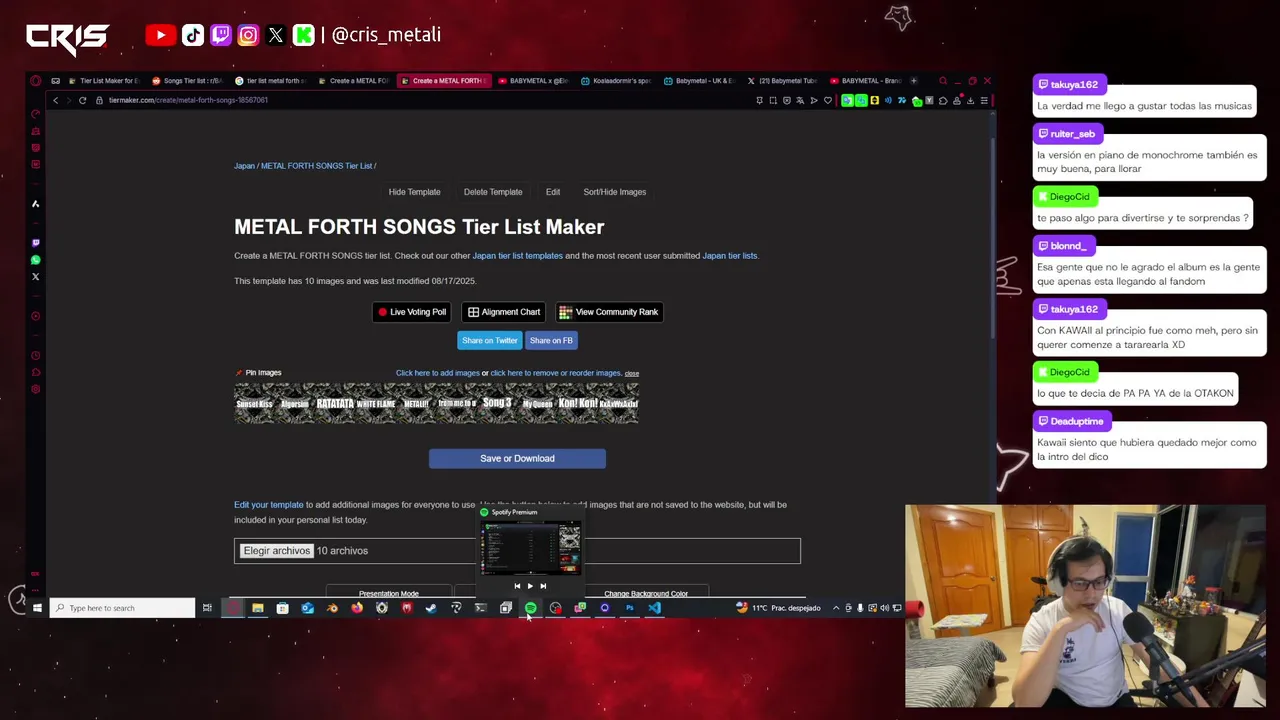Open File Explorer from the taskbar
The height and width of the screenshot is (720, 1280).
[258, 608]
